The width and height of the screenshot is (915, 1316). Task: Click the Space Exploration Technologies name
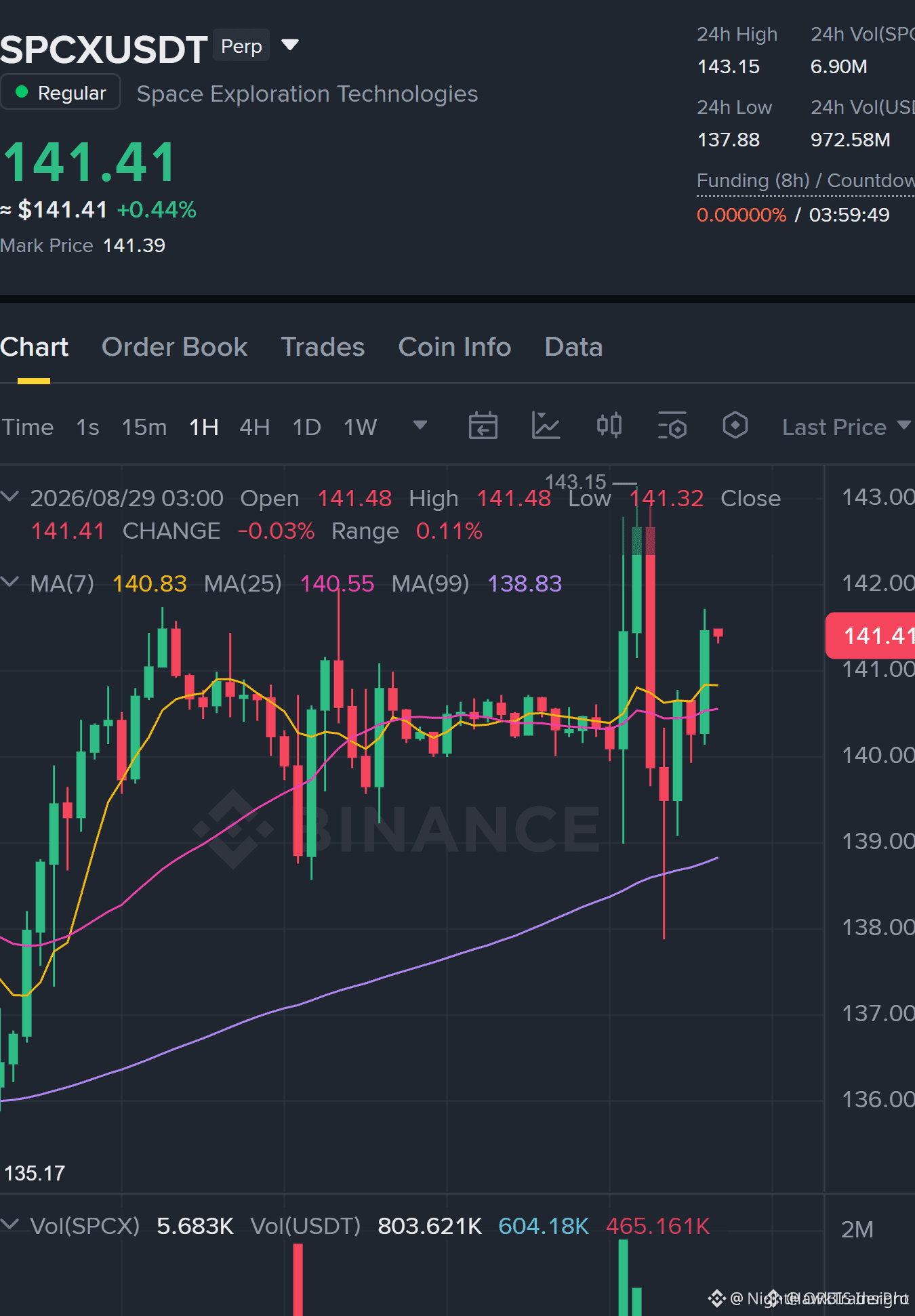click(308, 94)
